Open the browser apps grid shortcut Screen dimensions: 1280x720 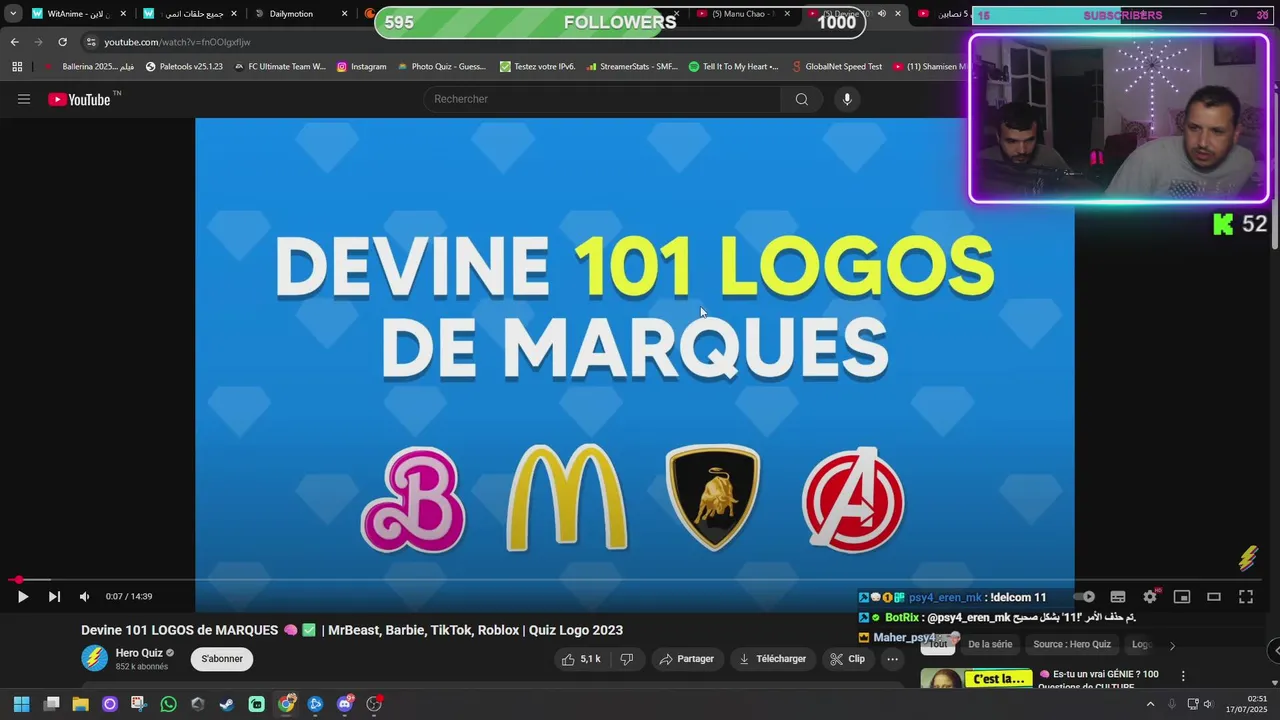17,66
